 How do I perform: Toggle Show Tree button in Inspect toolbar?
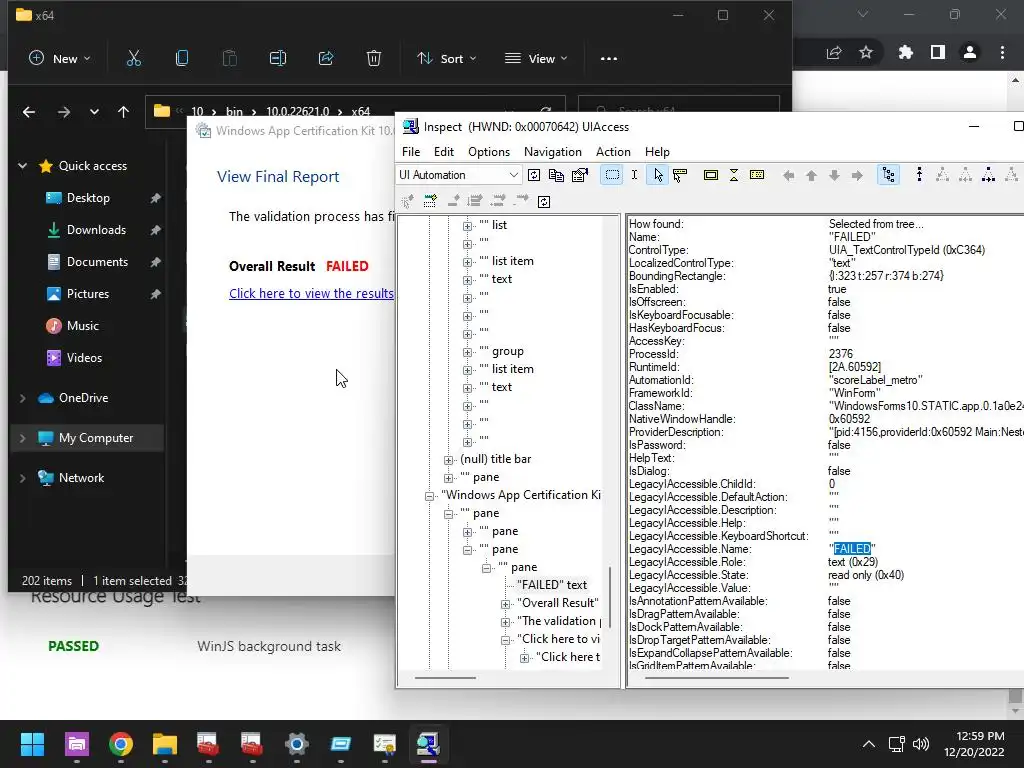click(x=888, y=175)
